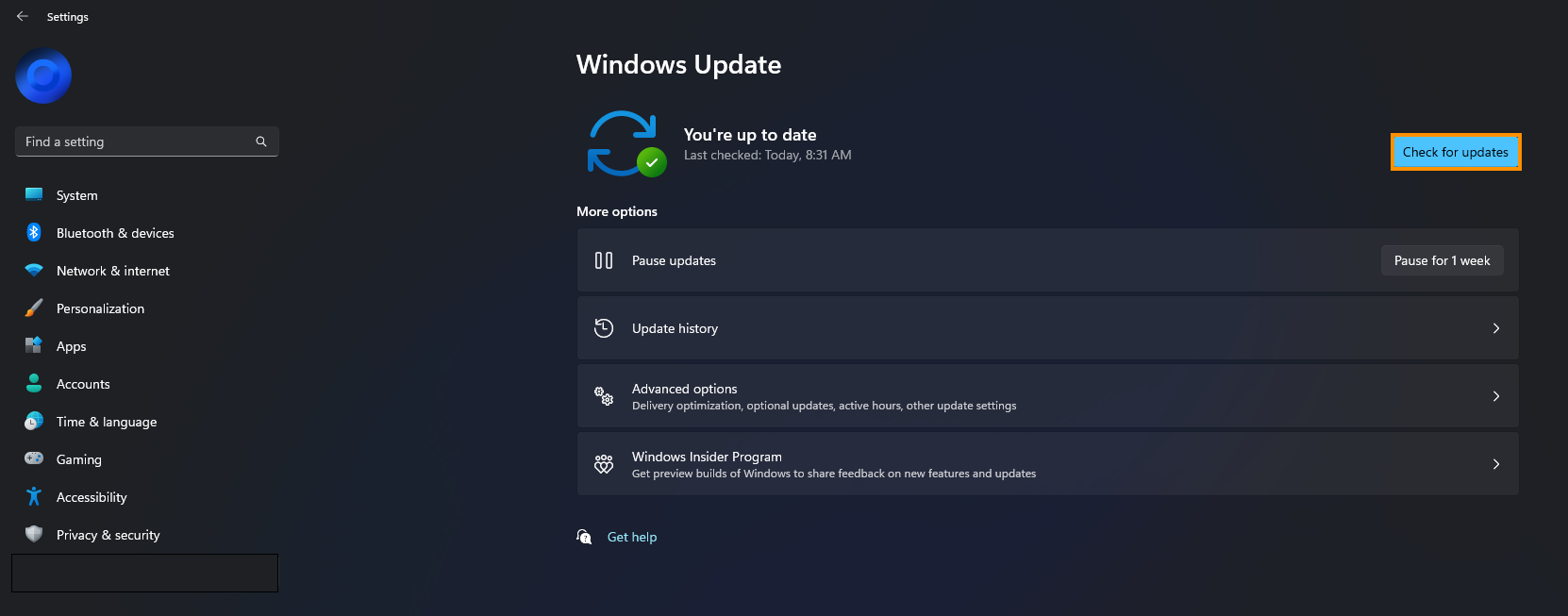Viewport: 1568px width, 616px height.
Task: Expand Update history with its chevron
Action: 1496,328
